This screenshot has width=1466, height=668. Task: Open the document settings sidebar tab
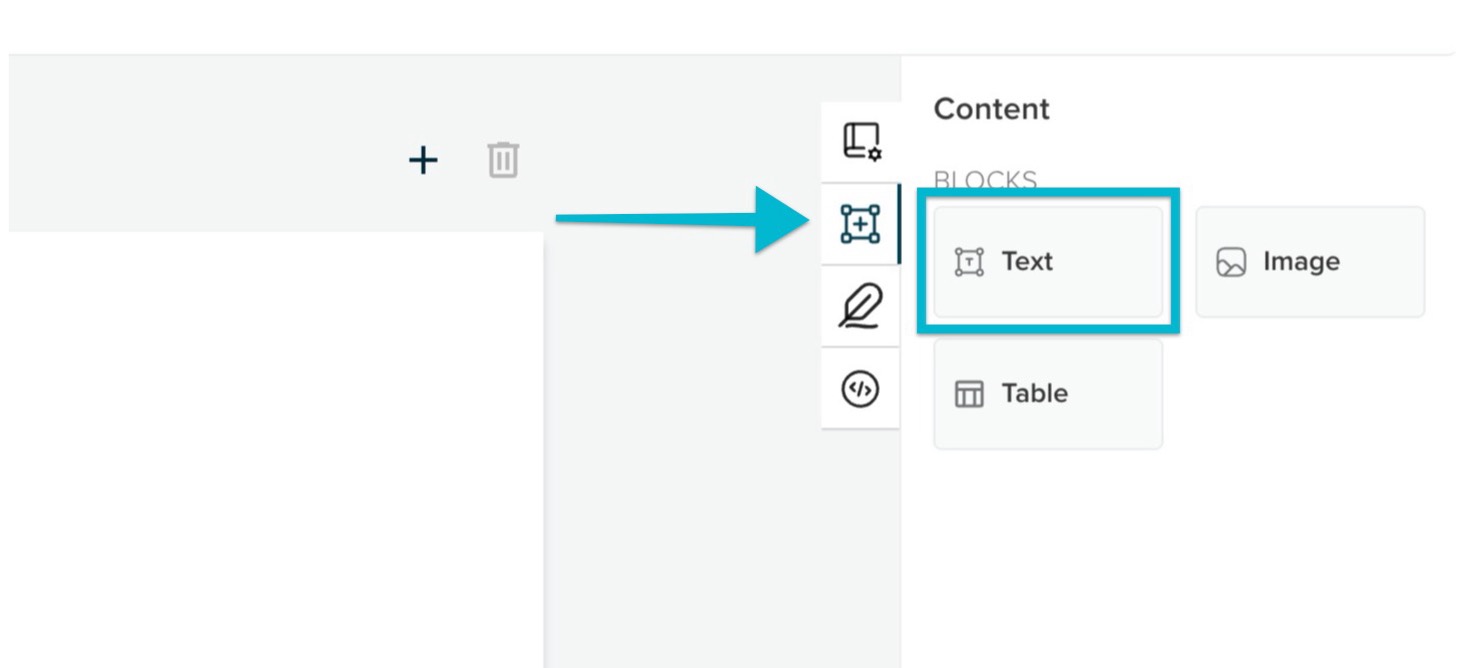[x=861, y=142]
